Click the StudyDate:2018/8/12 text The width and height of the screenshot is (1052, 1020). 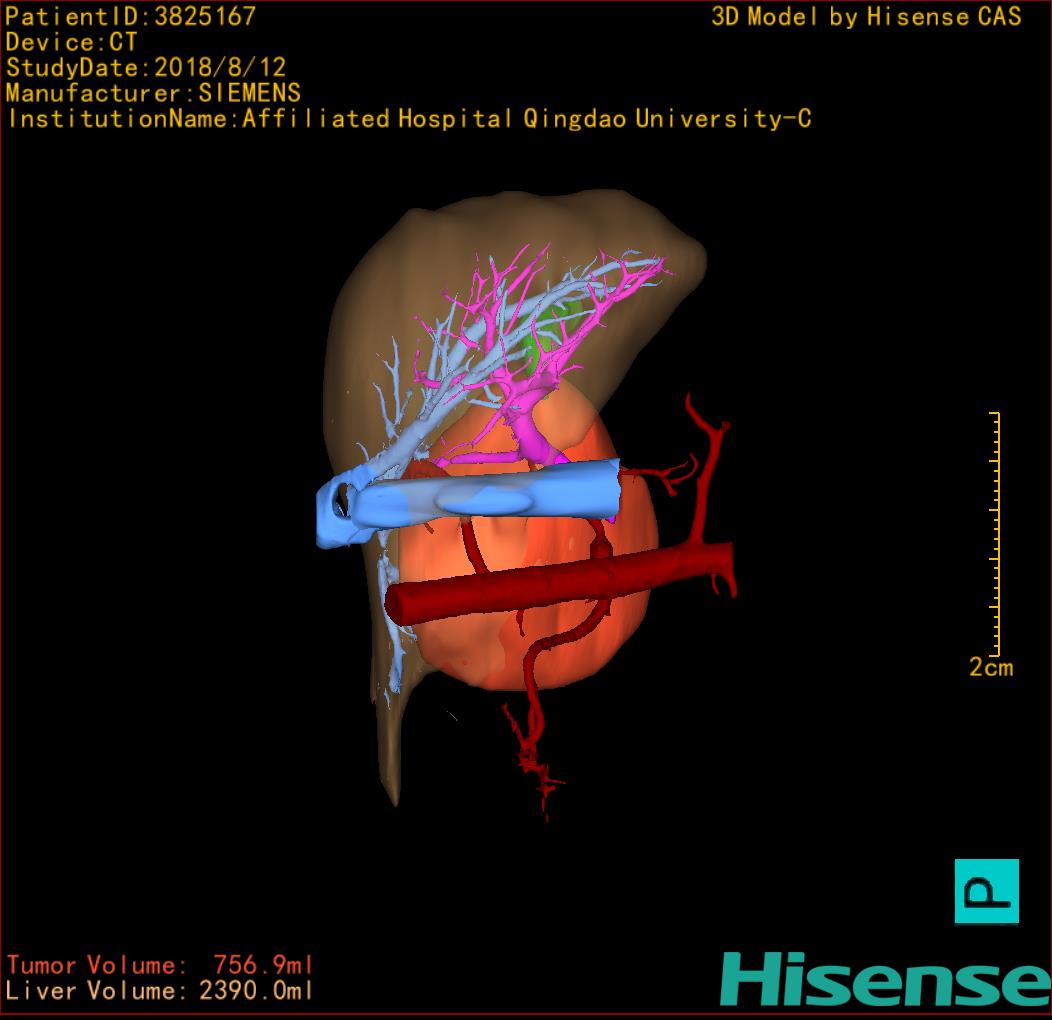(x=146, y=67)
